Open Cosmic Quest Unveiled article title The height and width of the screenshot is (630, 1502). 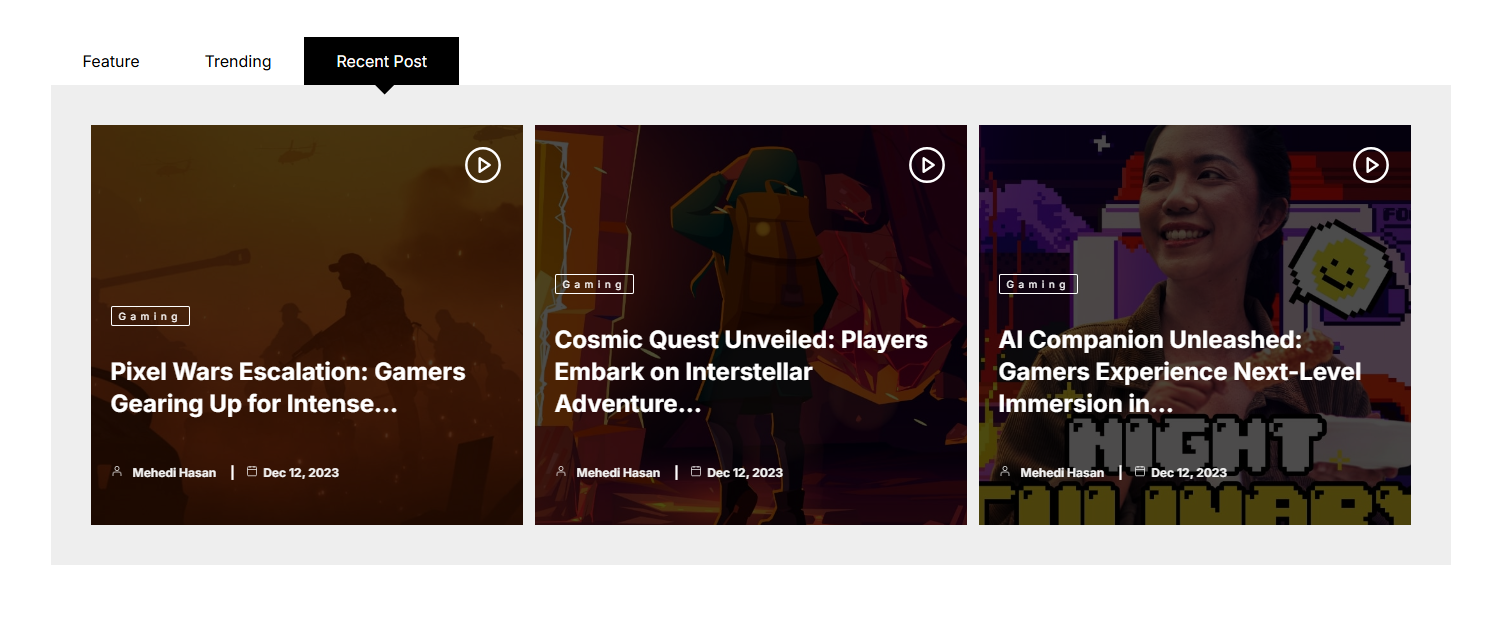click(x=741, y=371)
